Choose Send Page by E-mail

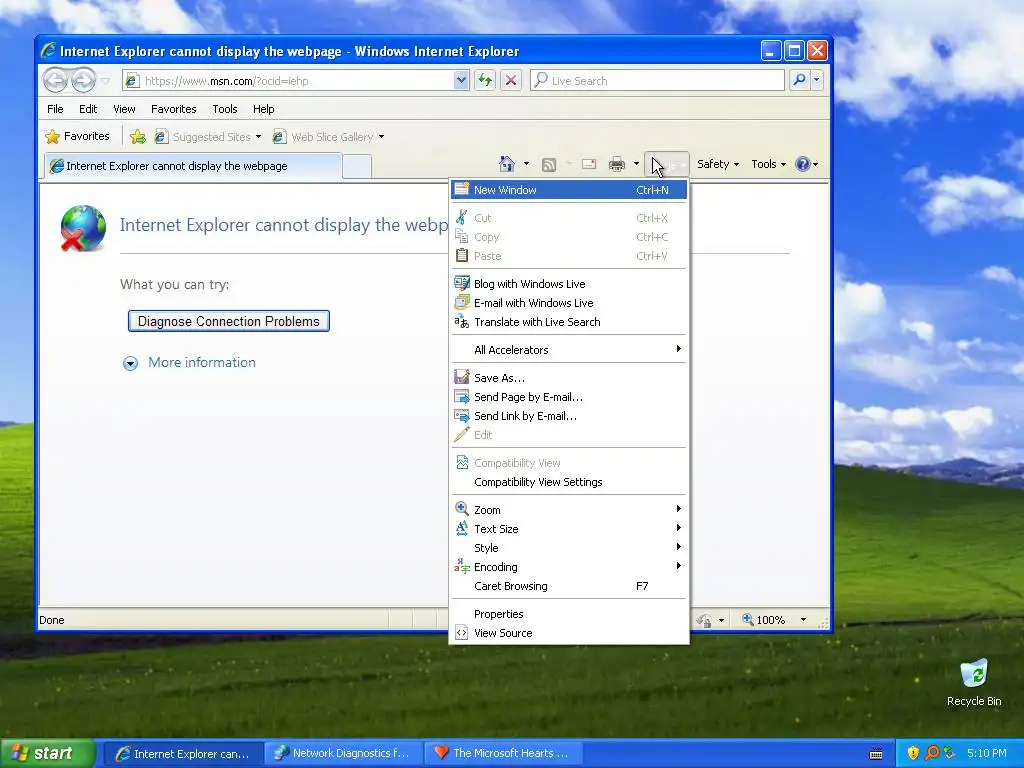pyautogui.click(x=569, y=397)
